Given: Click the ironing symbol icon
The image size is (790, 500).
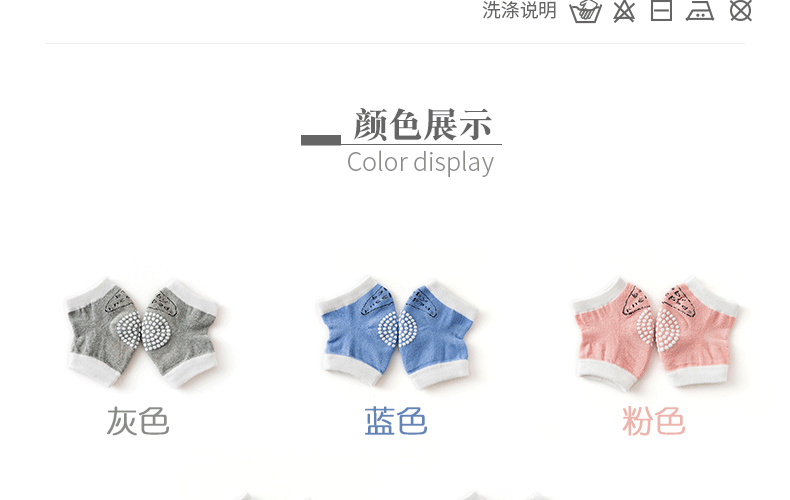Looking at the screenshot, I should pyautogui.click(x=700, y=10).
